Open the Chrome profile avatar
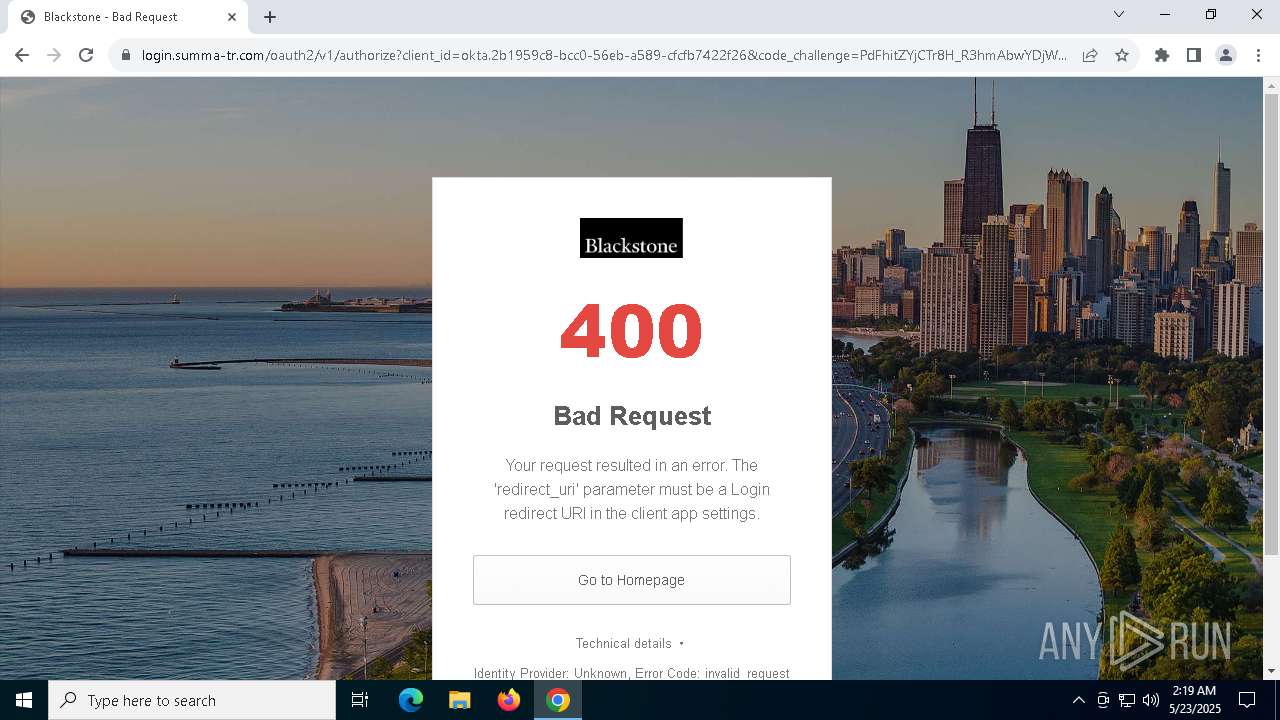 tap(1225, 55)
